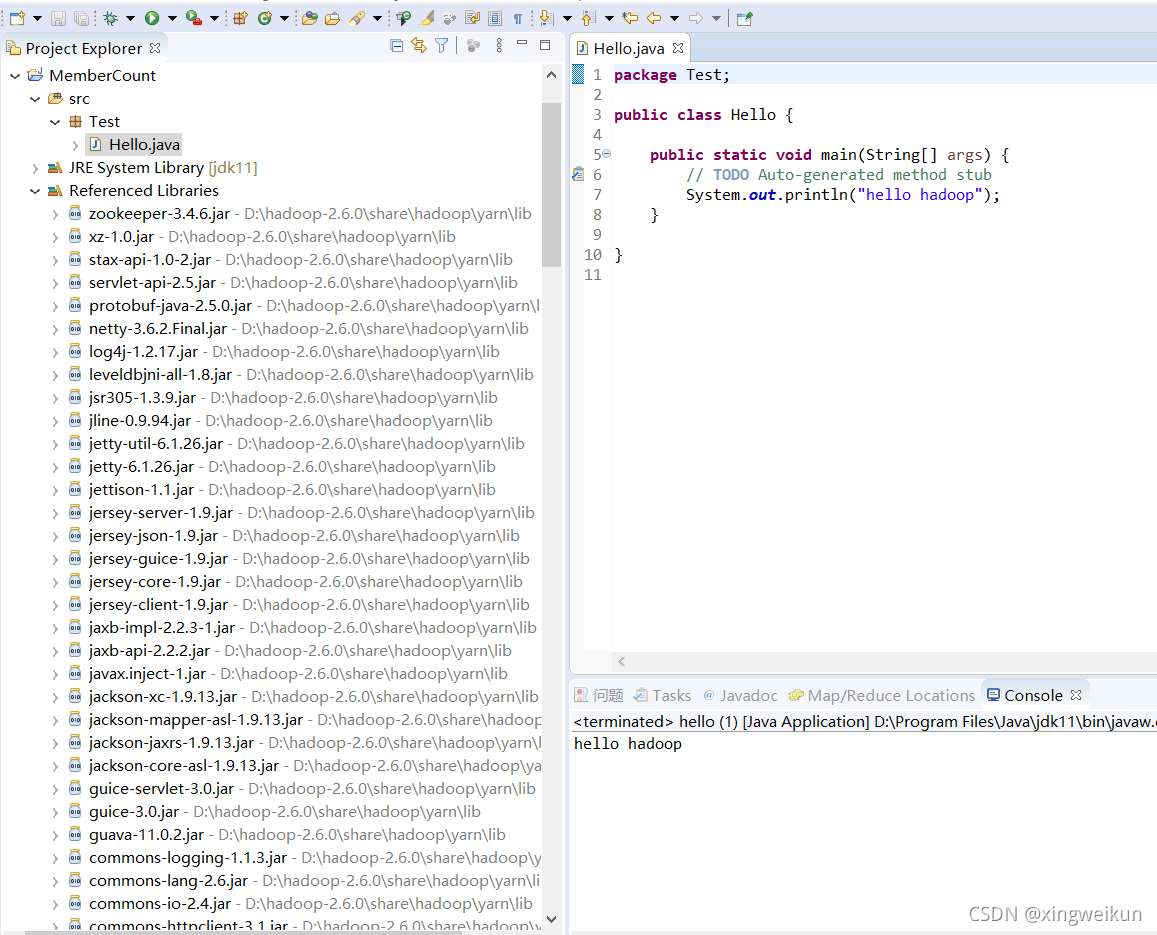Select Hello.java in Project Explorer
Viewport: 1157px width, 935px height.
coord(134,145)
